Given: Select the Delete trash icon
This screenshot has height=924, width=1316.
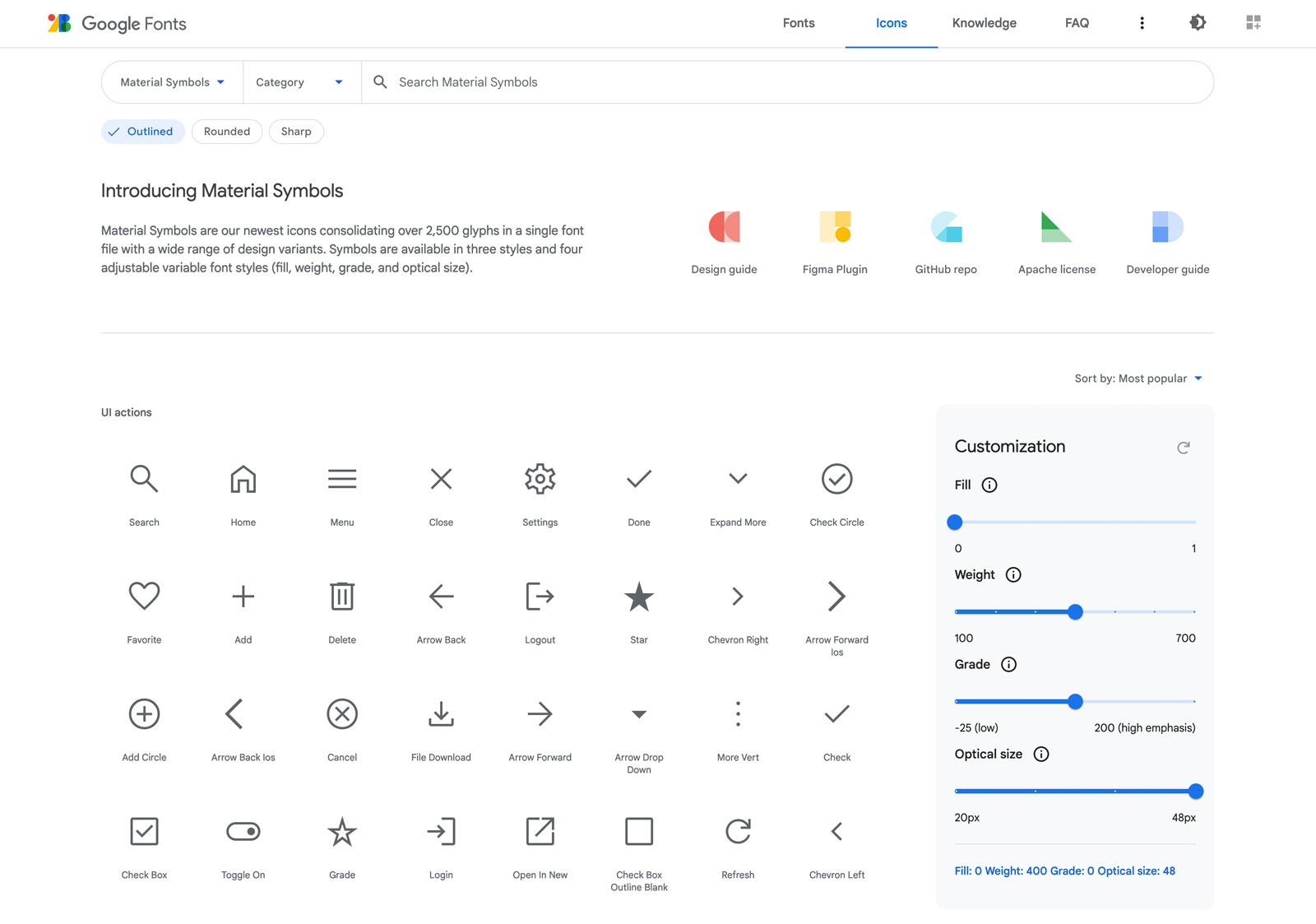Looking at the screenshot, I should (341, 597).
